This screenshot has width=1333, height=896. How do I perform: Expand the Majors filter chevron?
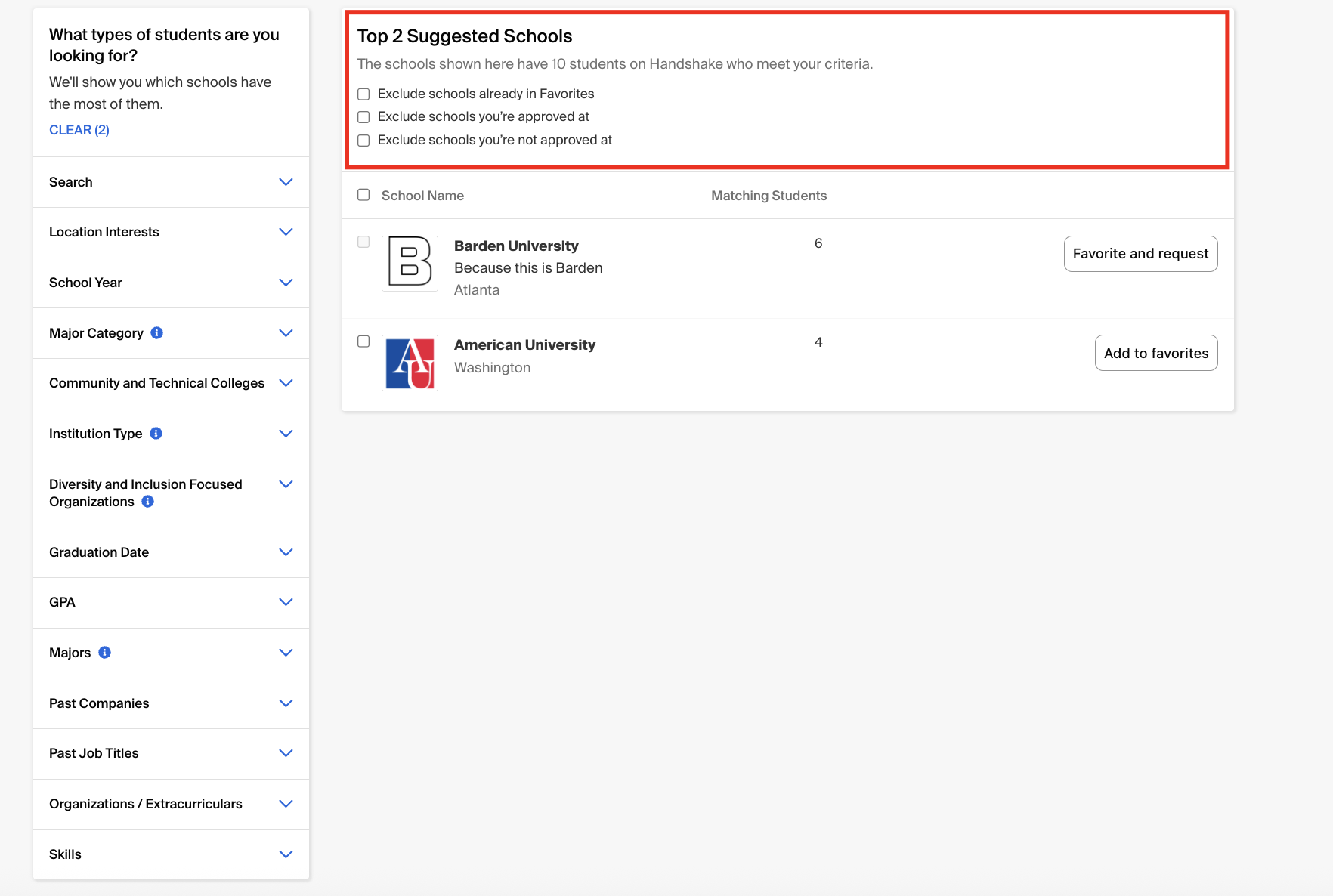tap(286, 653)
